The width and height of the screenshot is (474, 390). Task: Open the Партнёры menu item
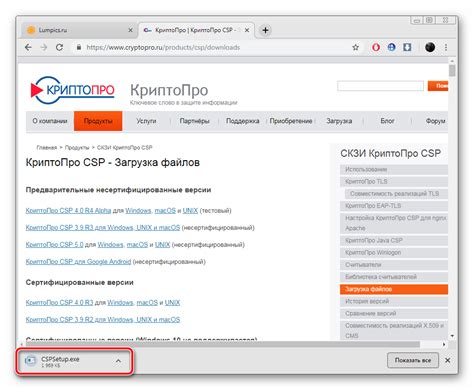point(194,121)
